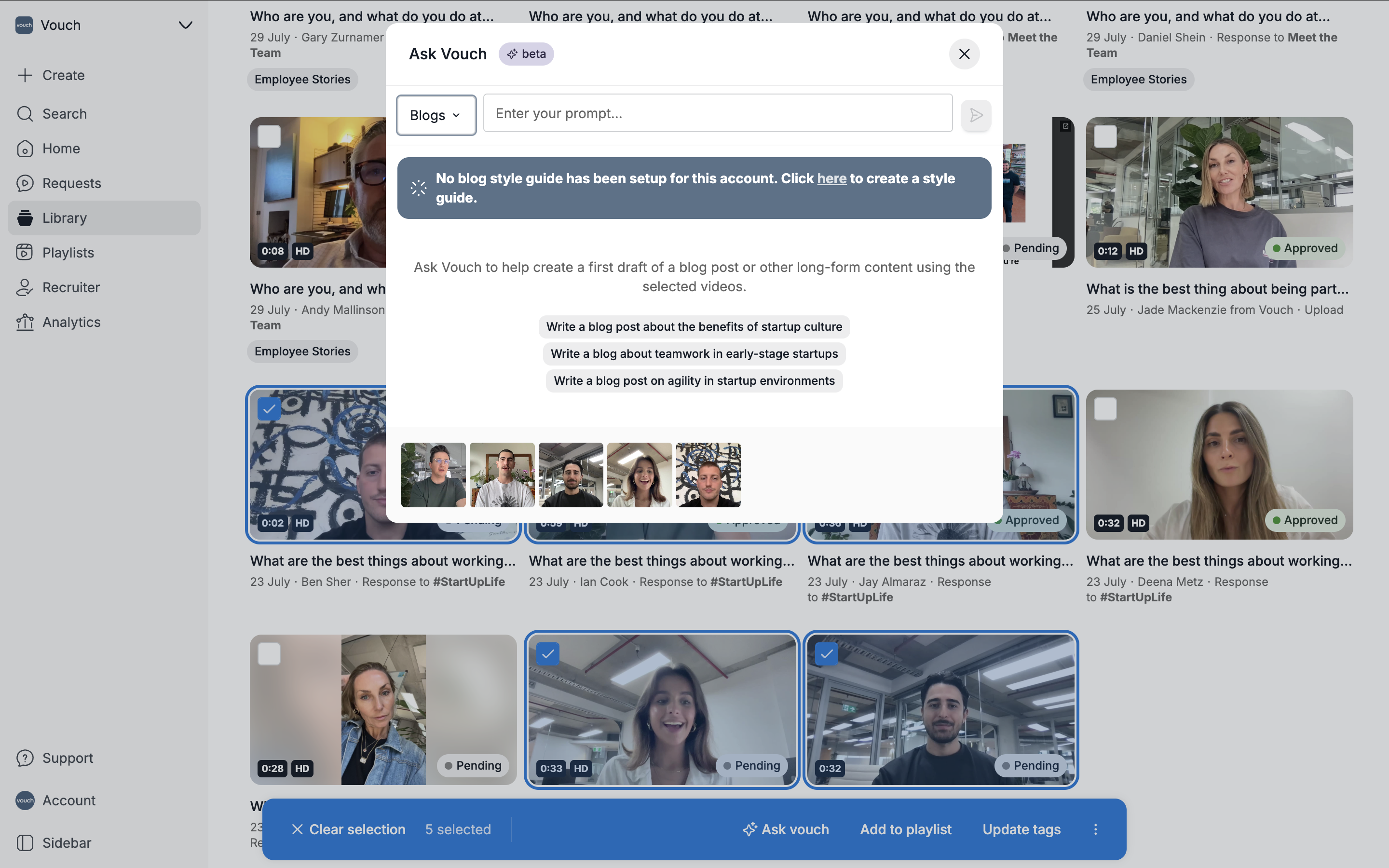Screen dimensions: 1389x868
Task: Open the more options vertical dots menu
Action: point(1095,829)
